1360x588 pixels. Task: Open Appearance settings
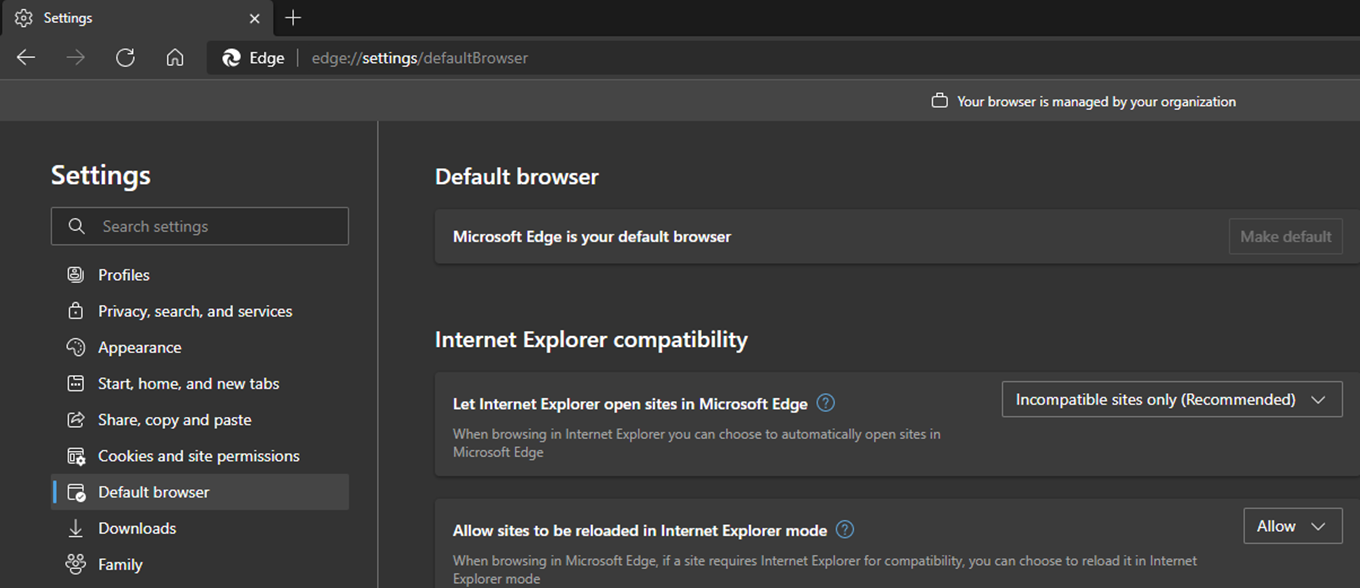click(x=200, y=347)
